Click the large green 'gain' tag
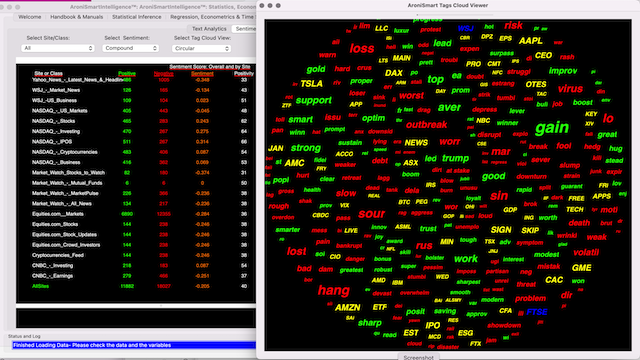The image size is (640, 360). pyautogui.click(x=552, y=128)
